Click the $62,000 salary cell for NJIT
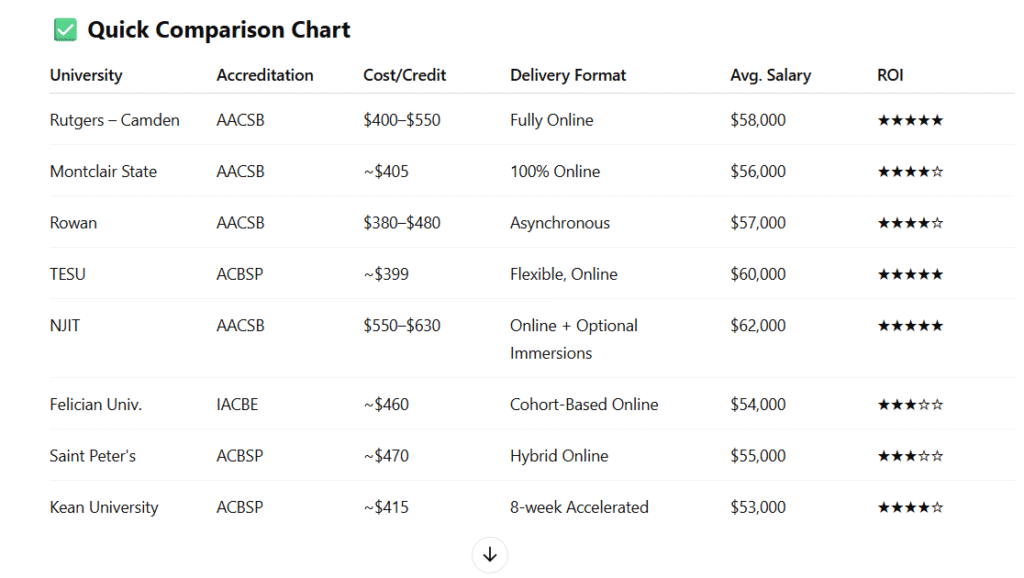The height and width of the screenshot is (578, 1024). click(x=758, y=326)
